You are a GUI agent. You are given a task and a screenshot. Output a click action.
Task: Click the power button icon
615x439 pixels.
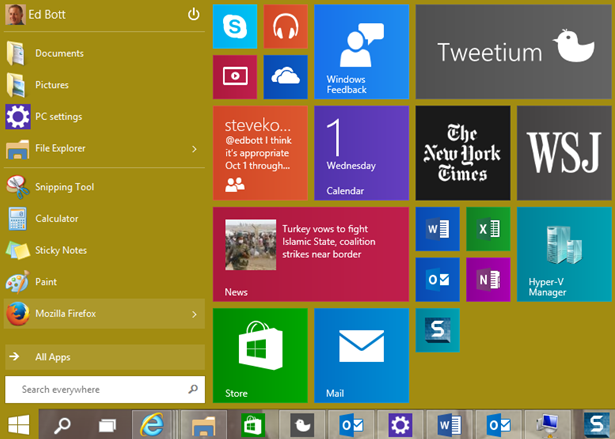[194, 14]
